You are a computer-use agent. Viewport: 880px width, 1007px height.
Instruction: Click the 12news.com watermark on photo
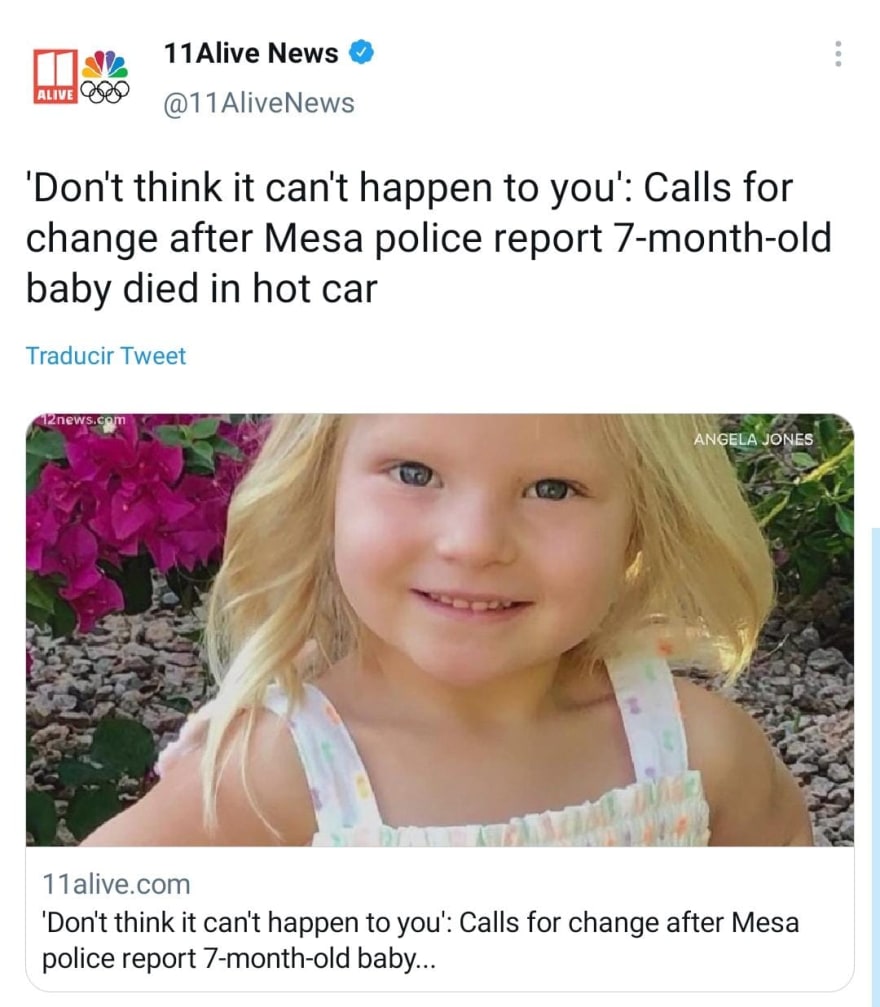coord(82,421)
